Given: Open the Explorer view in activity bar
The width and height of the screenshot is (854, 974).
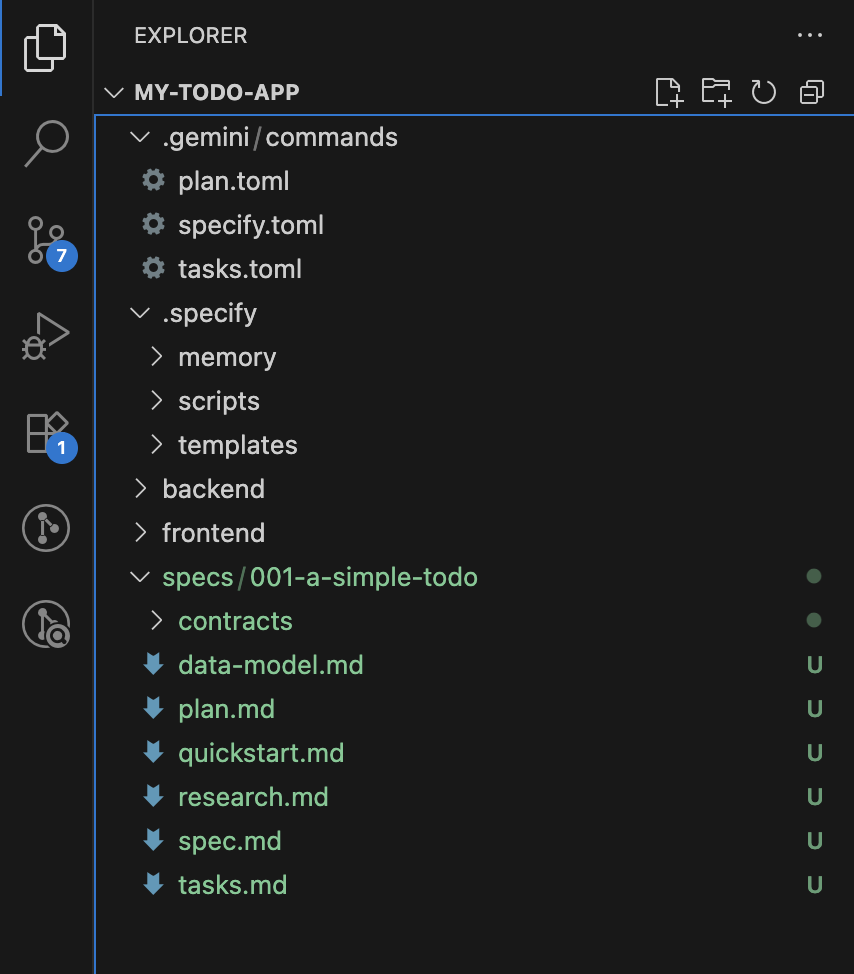Looking at the screenshot, I should [45, 48].
